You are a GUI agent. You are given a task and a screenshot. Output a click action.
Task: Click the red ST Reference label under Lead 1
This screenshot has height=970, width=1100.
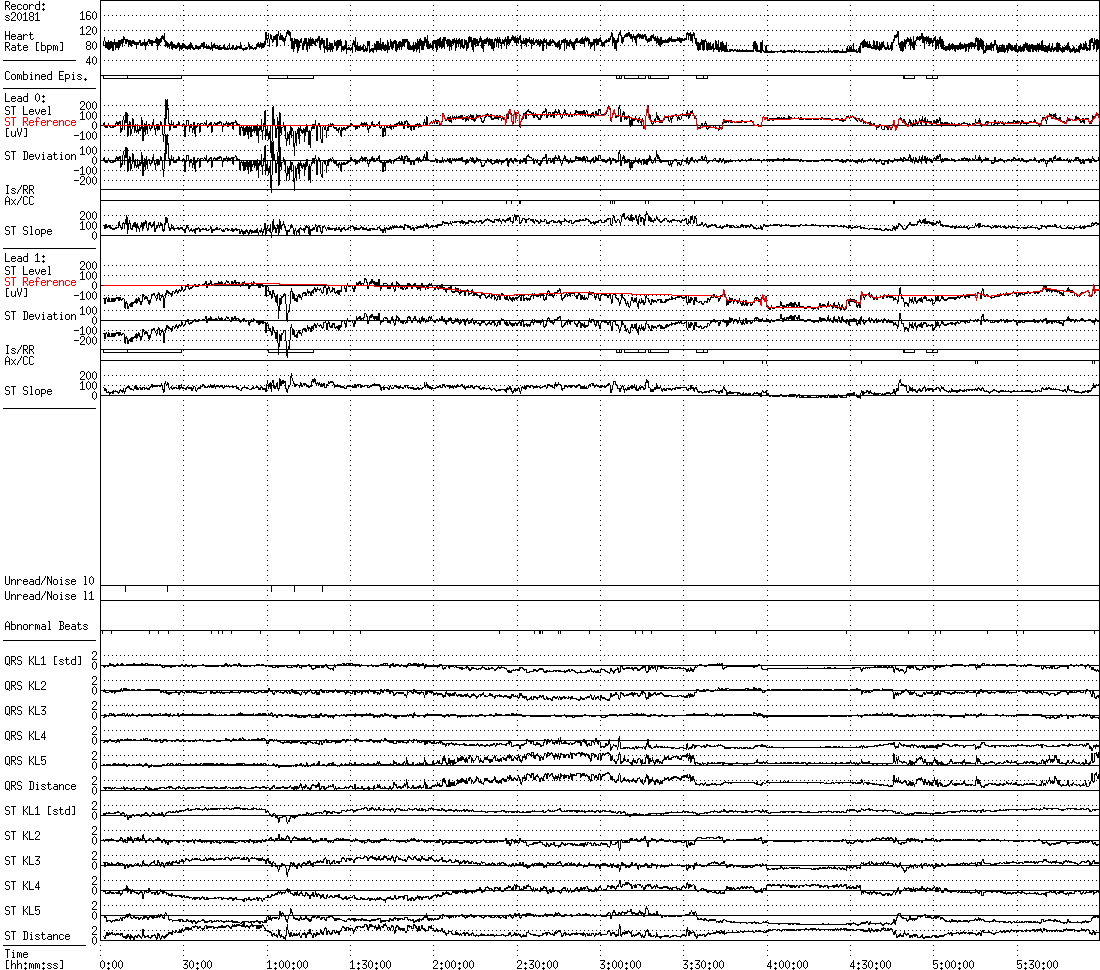[40, 282]
